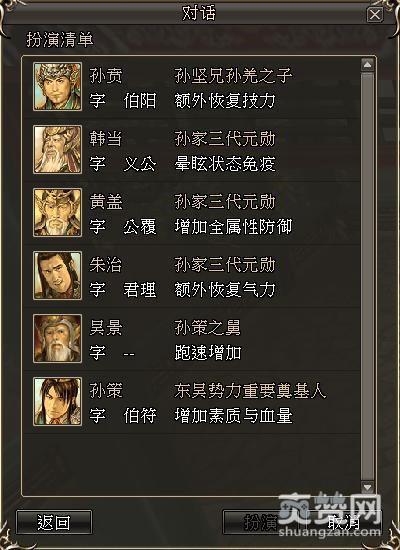This screenshot has width=400, height=550.
Task: Select the 韩当 character portrait
Action: point(58,149)
